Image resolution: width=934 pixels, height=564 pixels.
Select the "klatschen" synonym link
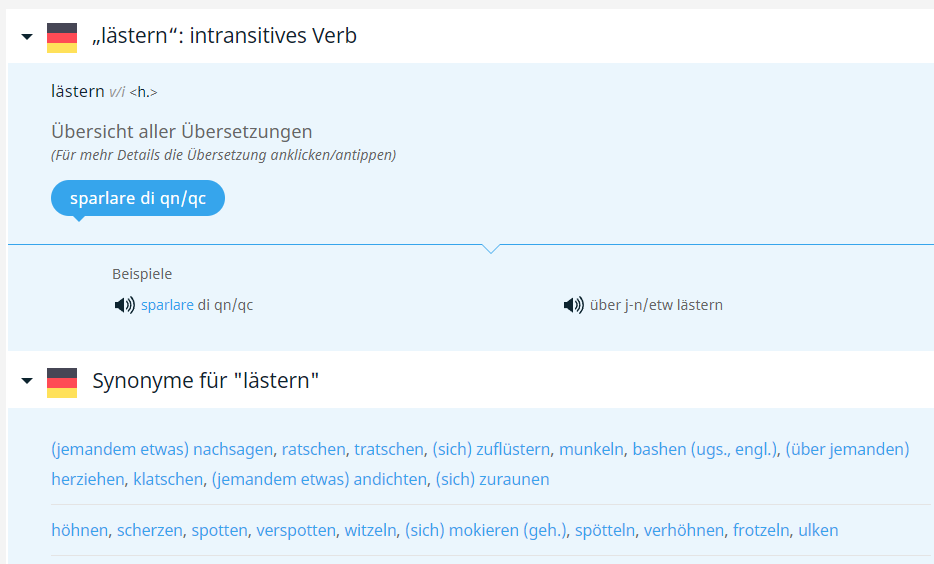pos(167,479)
